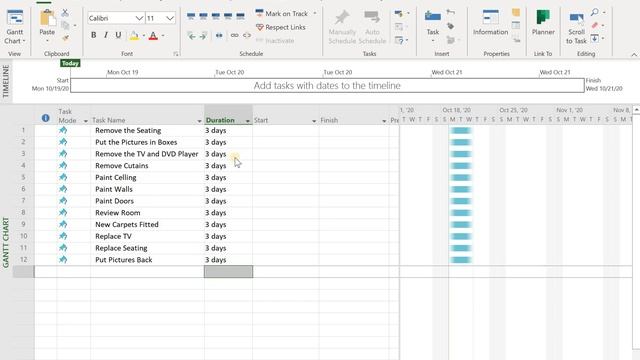Open the Task Name column filter dropdown
The height and width of the screenshot is (360, 640).
[199, 121]
